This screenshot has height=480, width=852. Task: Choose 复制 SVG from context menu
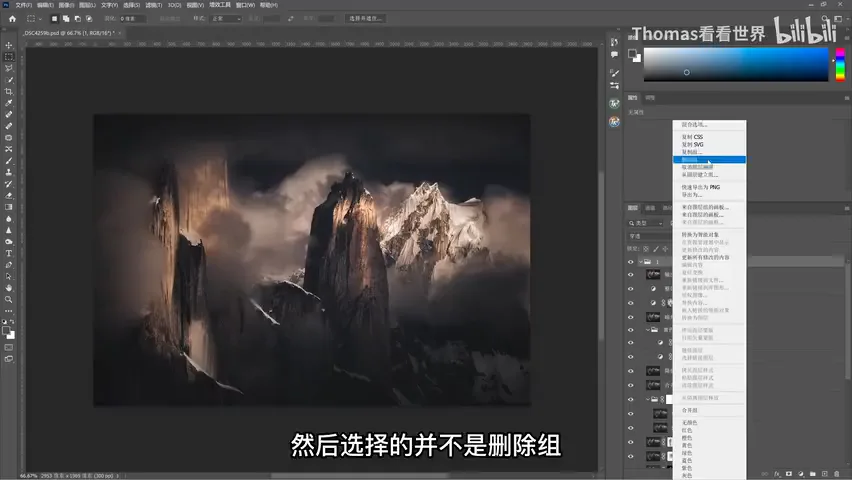click(692, 145)
